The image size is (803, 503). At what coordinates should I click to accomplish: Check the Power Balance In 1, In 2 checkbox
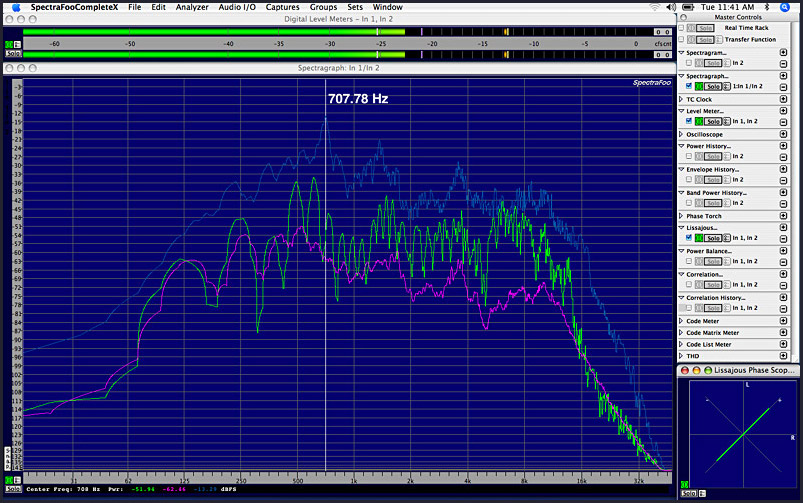689,261
